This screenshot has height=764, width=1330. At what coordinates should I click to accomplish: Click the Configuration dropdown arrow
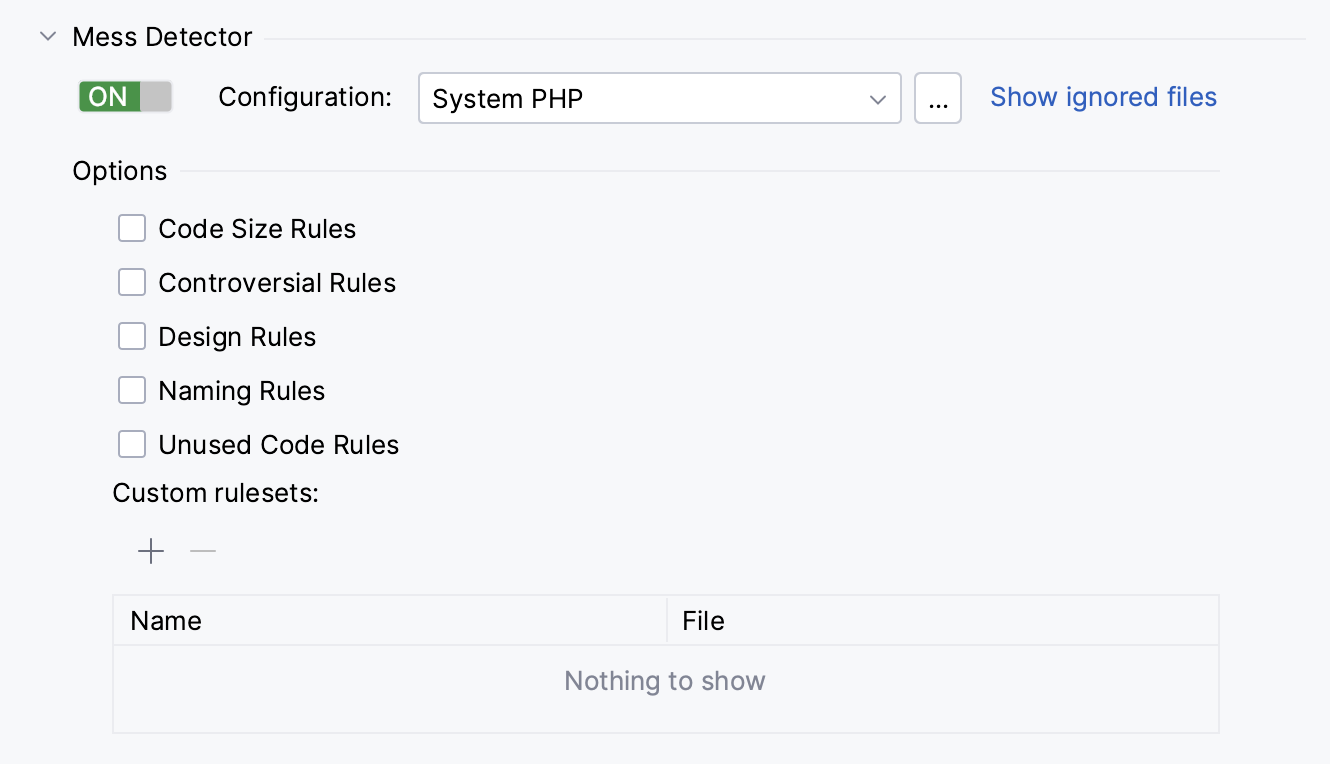point(878,99)
